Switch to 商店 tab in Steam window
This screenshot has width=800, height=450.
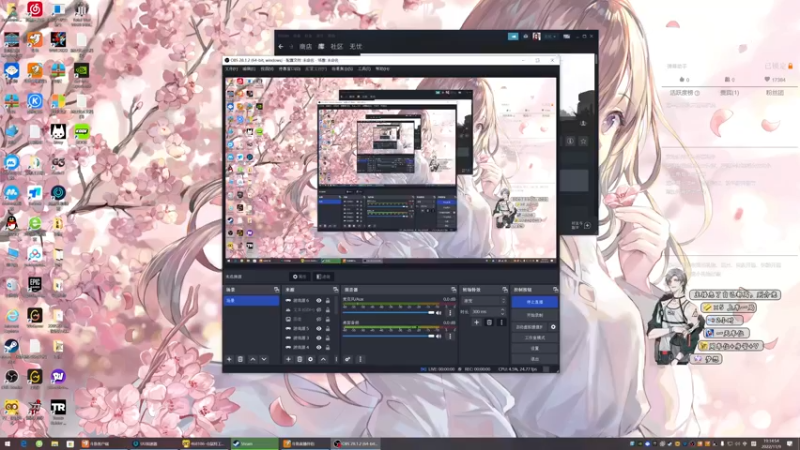point(306,46)
